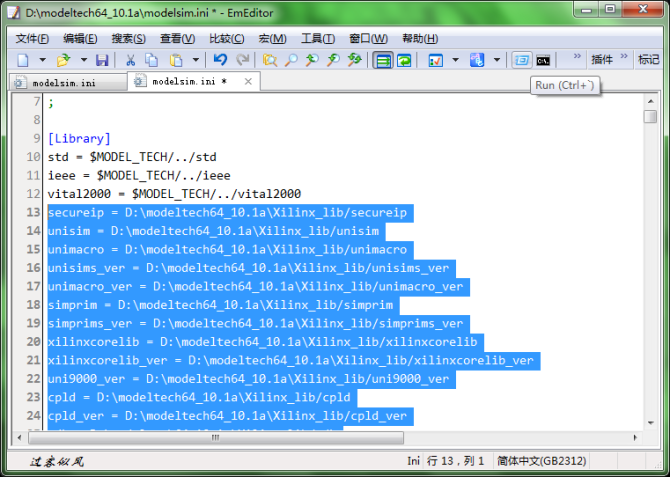Undo the last edit
670x477 pixels.
pyautogui.click(x=220, y=60)
